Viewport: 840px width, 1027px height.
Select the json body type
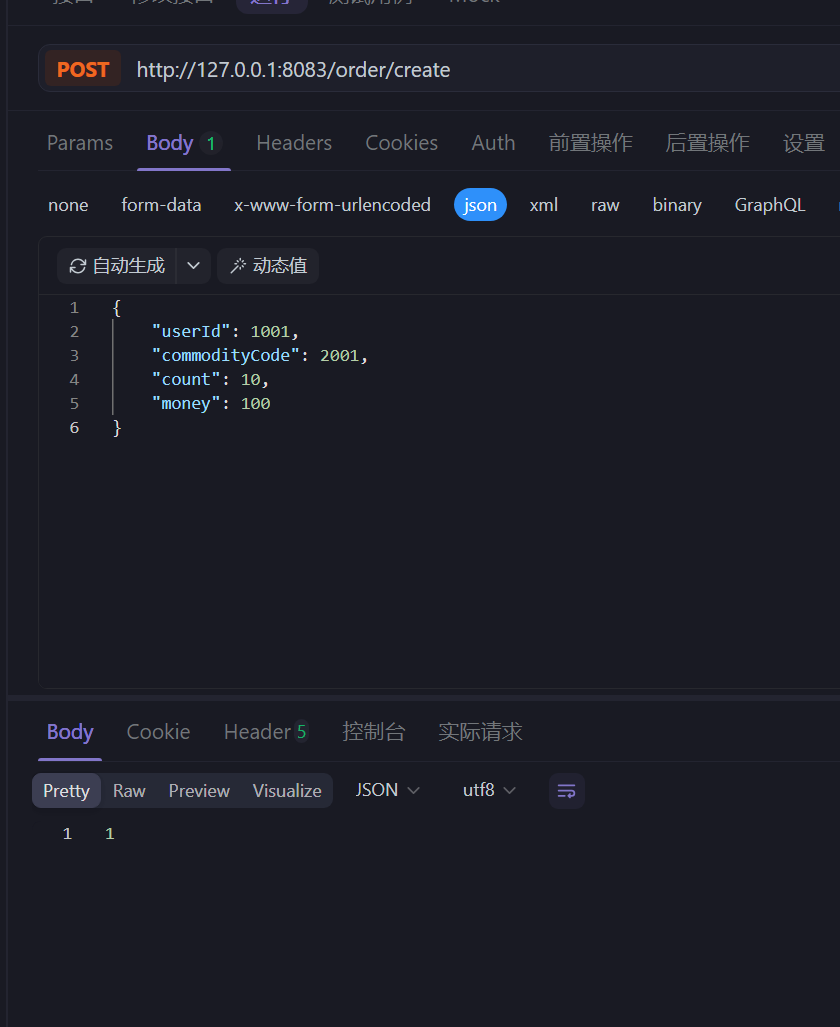tap(480, 204)
